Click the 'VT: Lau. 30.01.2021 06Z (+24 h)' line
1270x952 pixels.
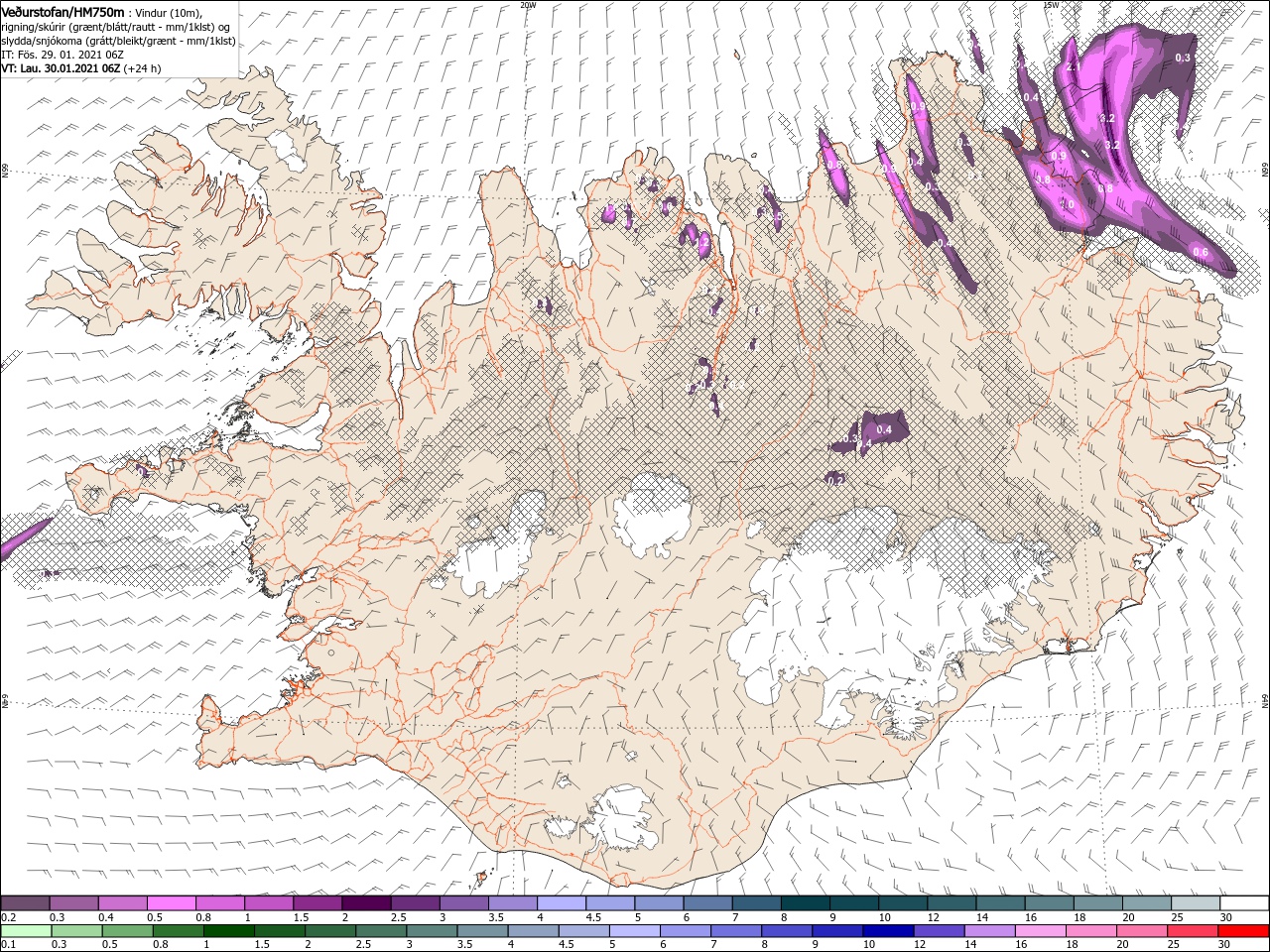tap(80, 68)
